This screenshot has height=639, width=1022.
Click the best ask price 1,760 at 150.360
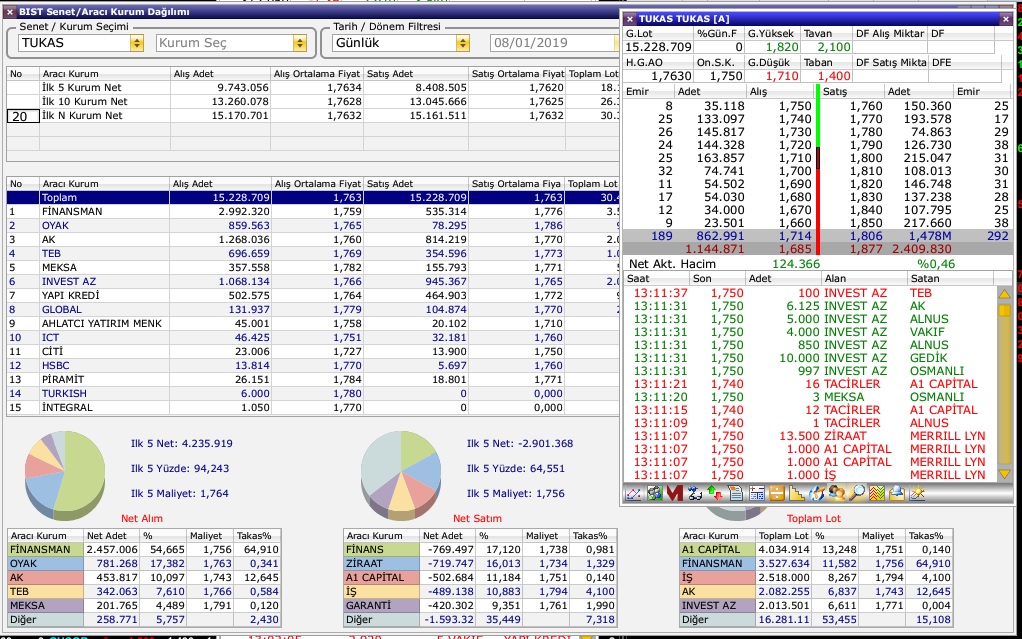(x=866, y=106)
